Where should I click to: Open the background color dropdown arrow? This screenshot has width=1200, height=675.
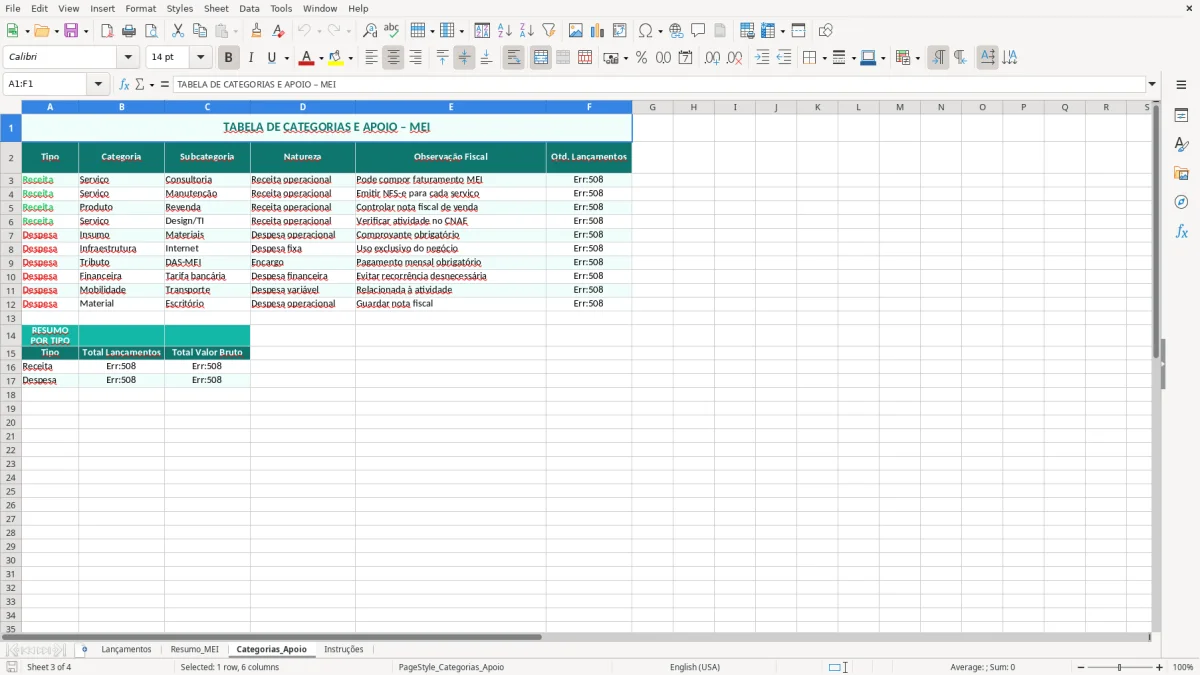point(350,58)
